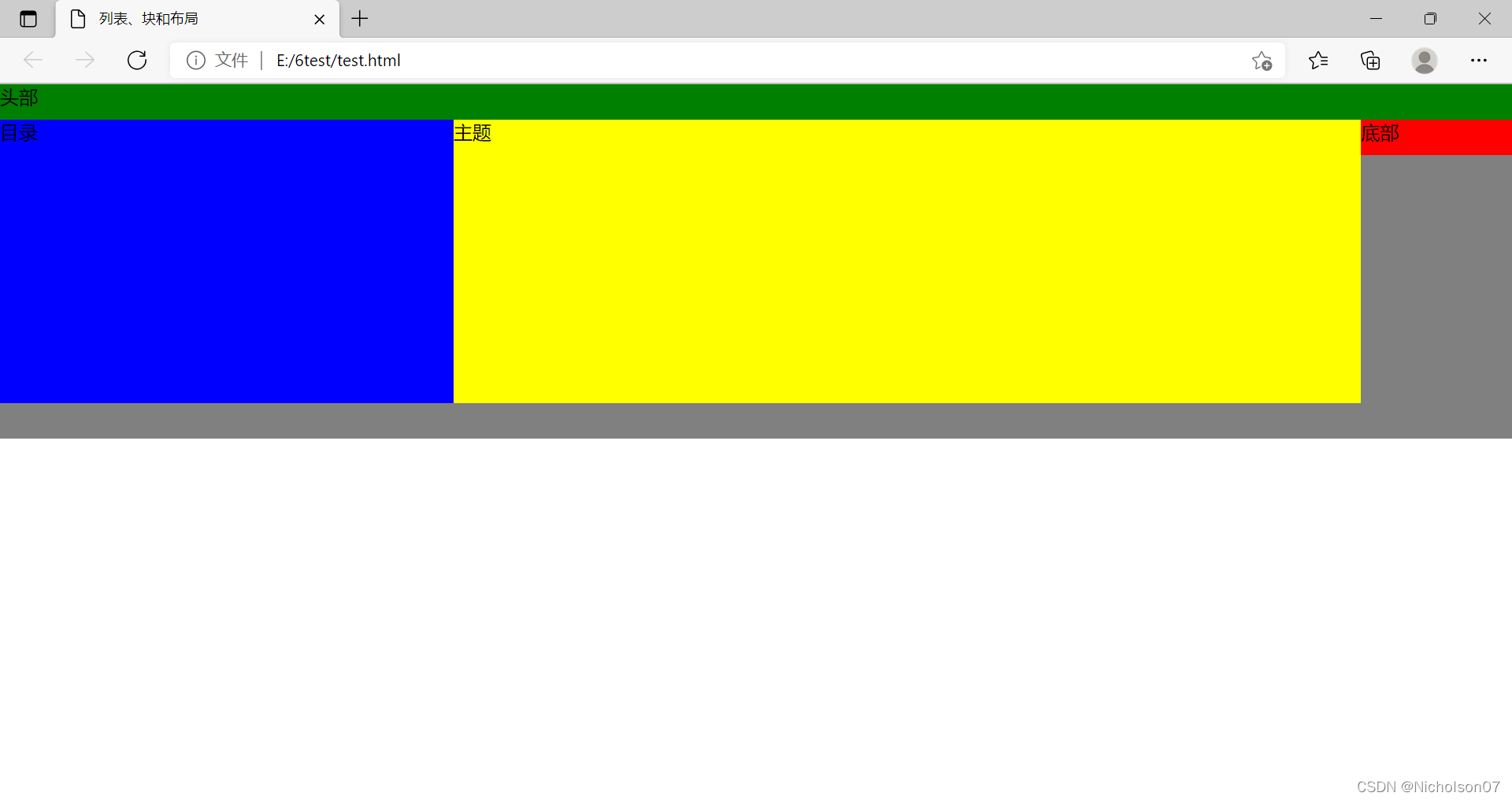
Task: Select the 列表、块和布局 browser tab
Action: [198, 19]
